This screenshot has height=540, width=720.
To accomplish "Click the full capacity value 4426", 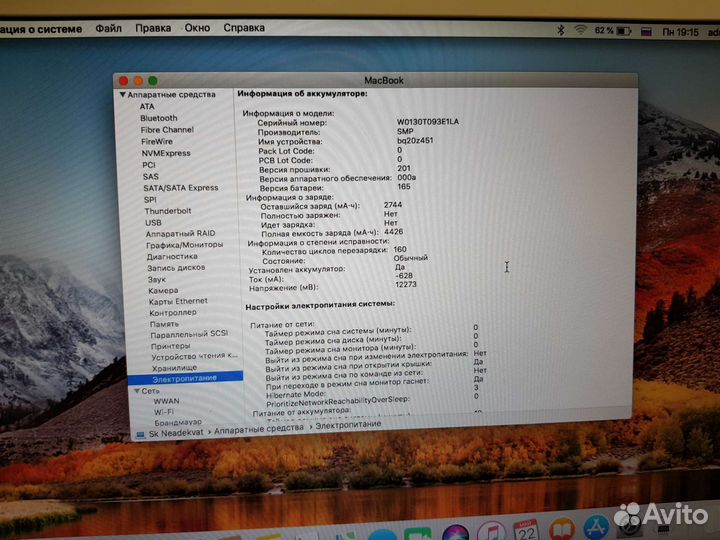I will tap(394, 232).
